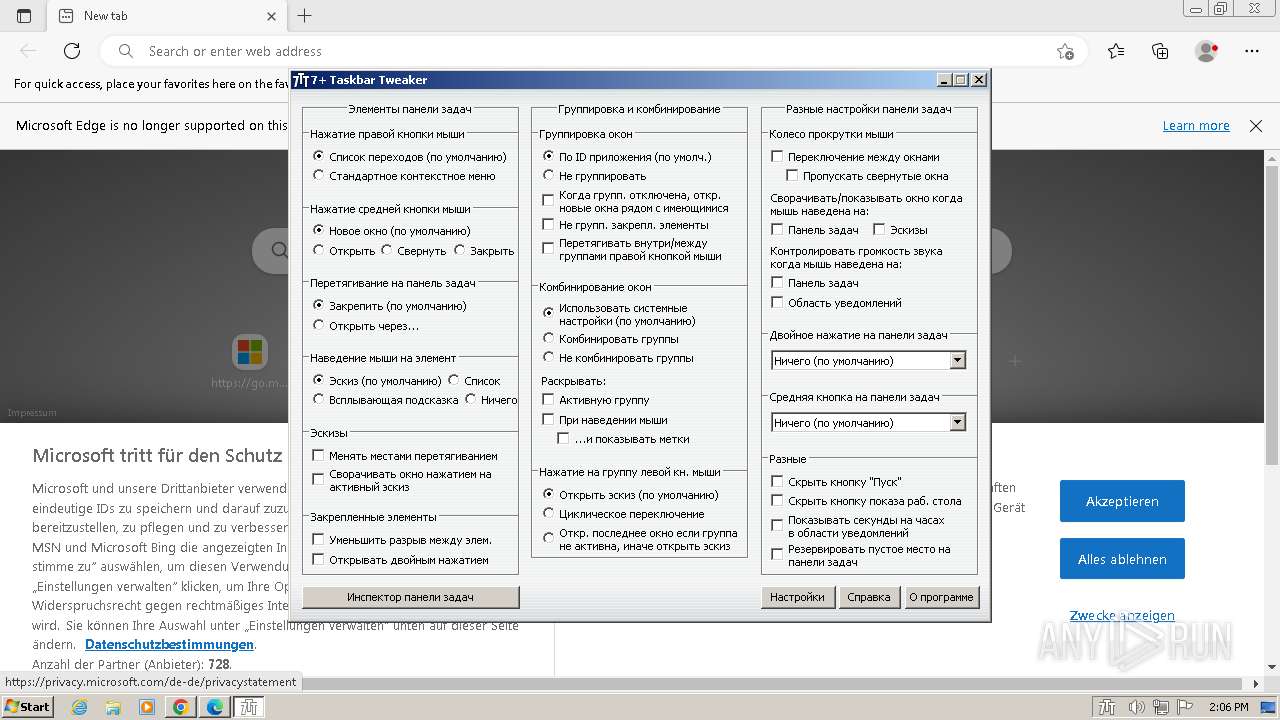The image size is (1280, 720).
Task: Click the taskbar clock showing 2:06 PM
Action: (x=1228, y=707)
